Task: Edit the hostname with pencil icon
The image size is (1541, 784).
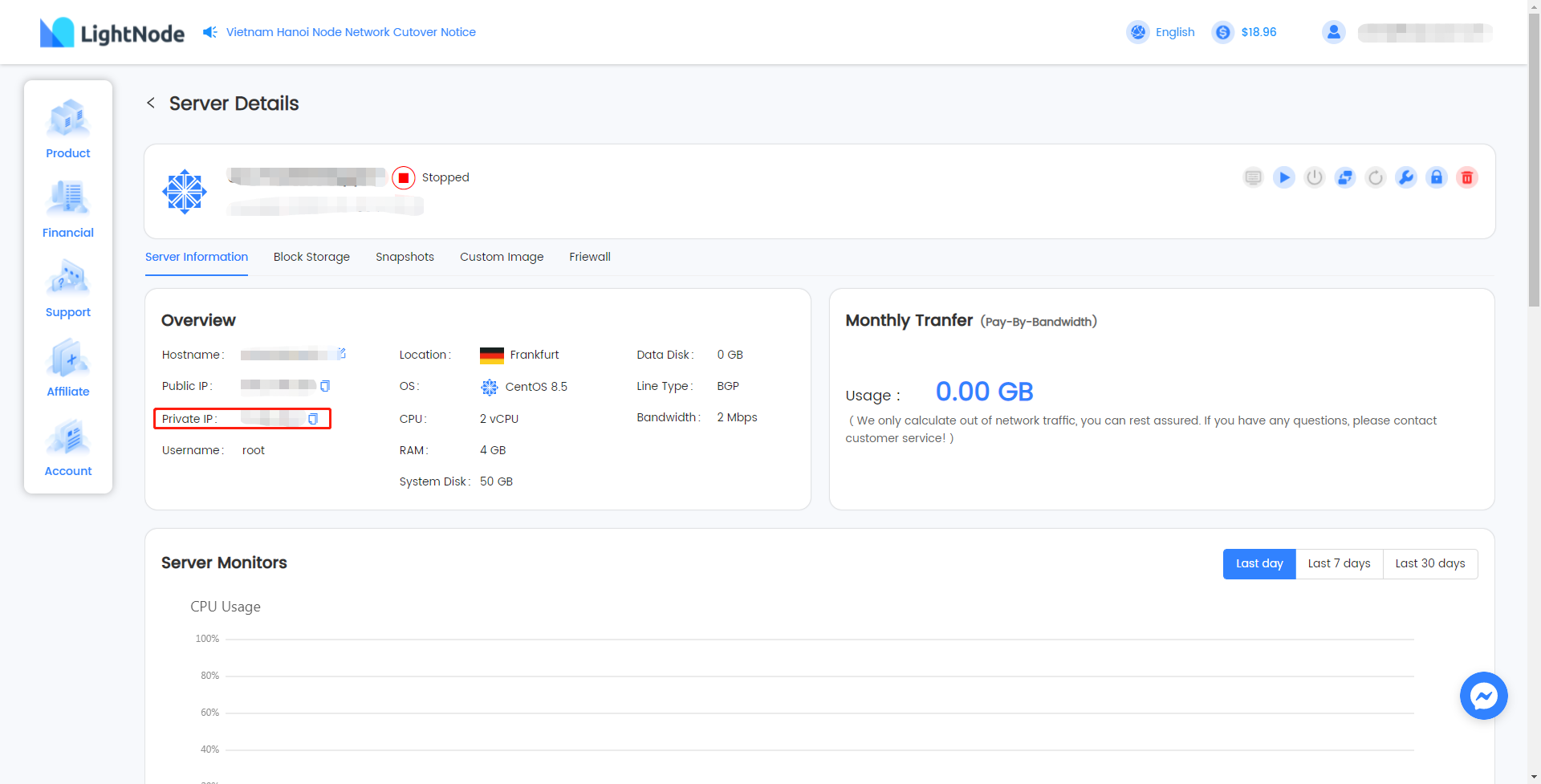Action: pyautogui.click(x=342, y=353)
